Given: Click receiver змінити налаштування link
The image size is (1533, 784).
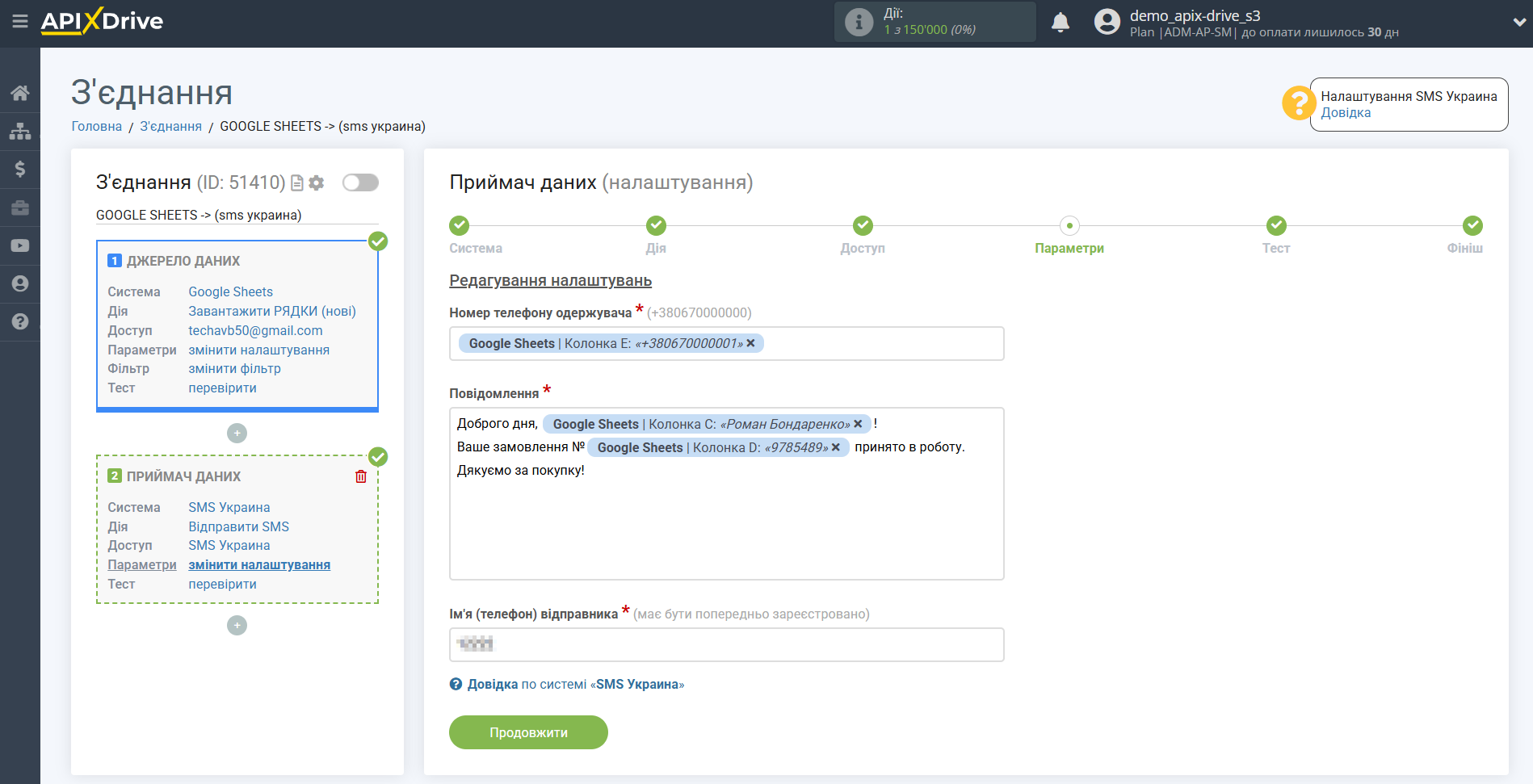Looking at the screenshot, I should tap(259, 565).
